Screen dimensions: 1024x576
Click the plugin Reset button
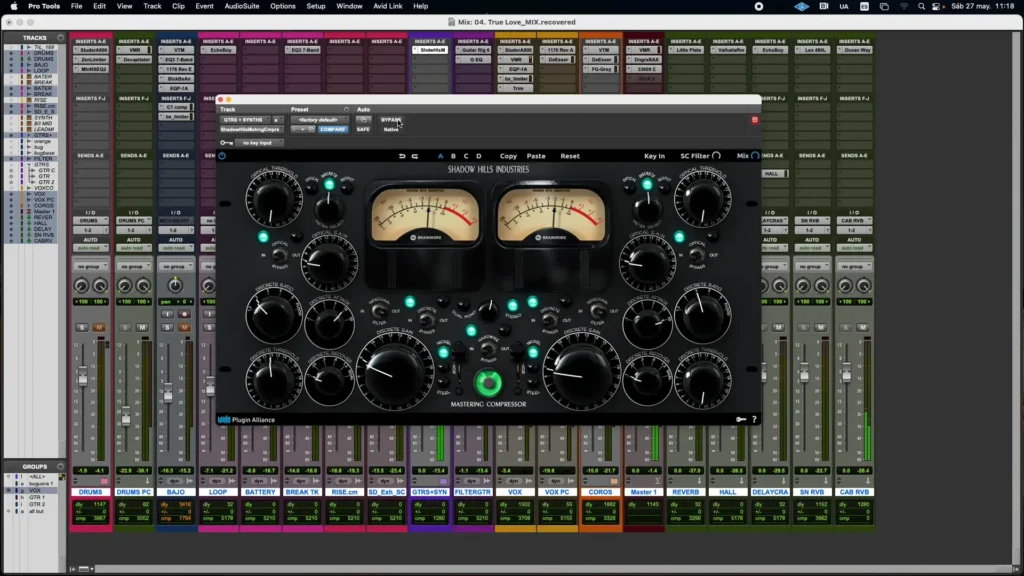(x=569, y=156)
